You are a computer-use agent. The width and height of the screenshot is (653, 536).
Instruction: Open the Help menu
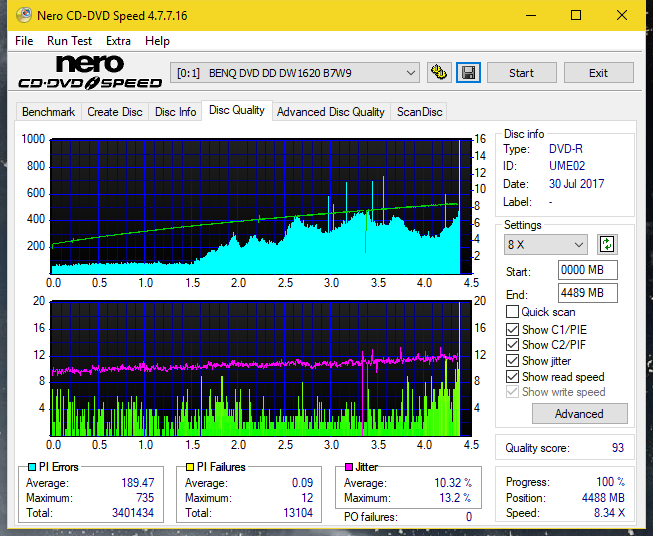click(x=157, y=41)
